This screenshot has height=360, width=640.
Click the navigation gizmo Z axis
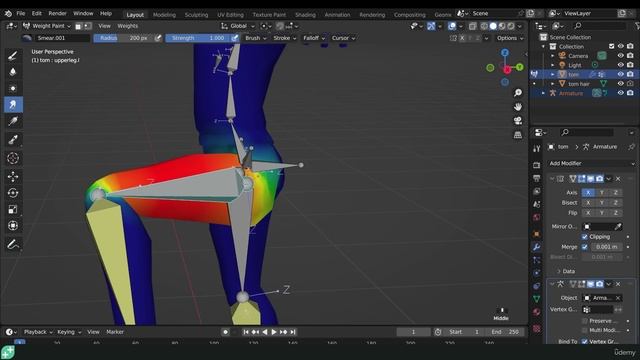pyautogui.click(x=505, y=53)
